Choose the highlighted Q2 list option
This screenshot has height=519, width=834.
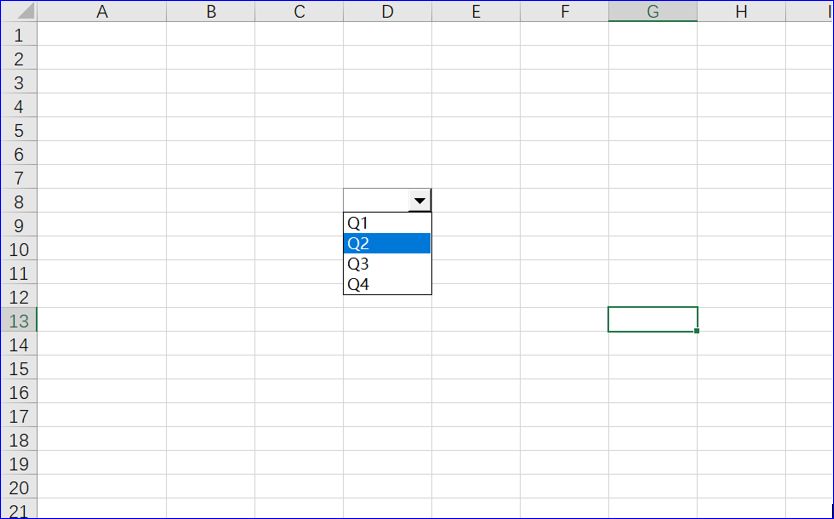pos(387,243)
